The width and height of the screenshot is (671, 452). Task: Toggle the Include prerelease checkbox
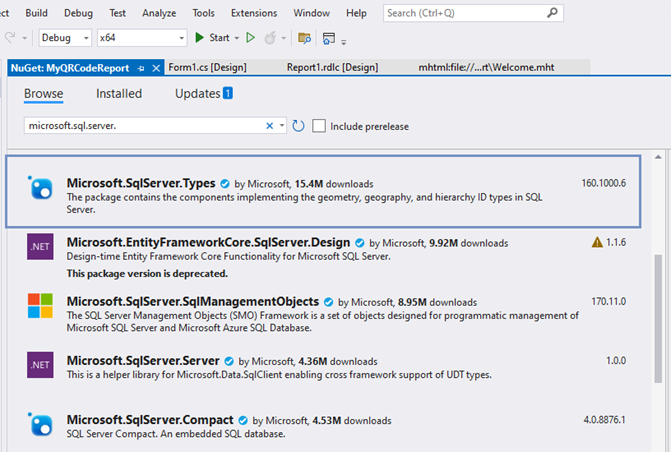(x=319, y=126)
